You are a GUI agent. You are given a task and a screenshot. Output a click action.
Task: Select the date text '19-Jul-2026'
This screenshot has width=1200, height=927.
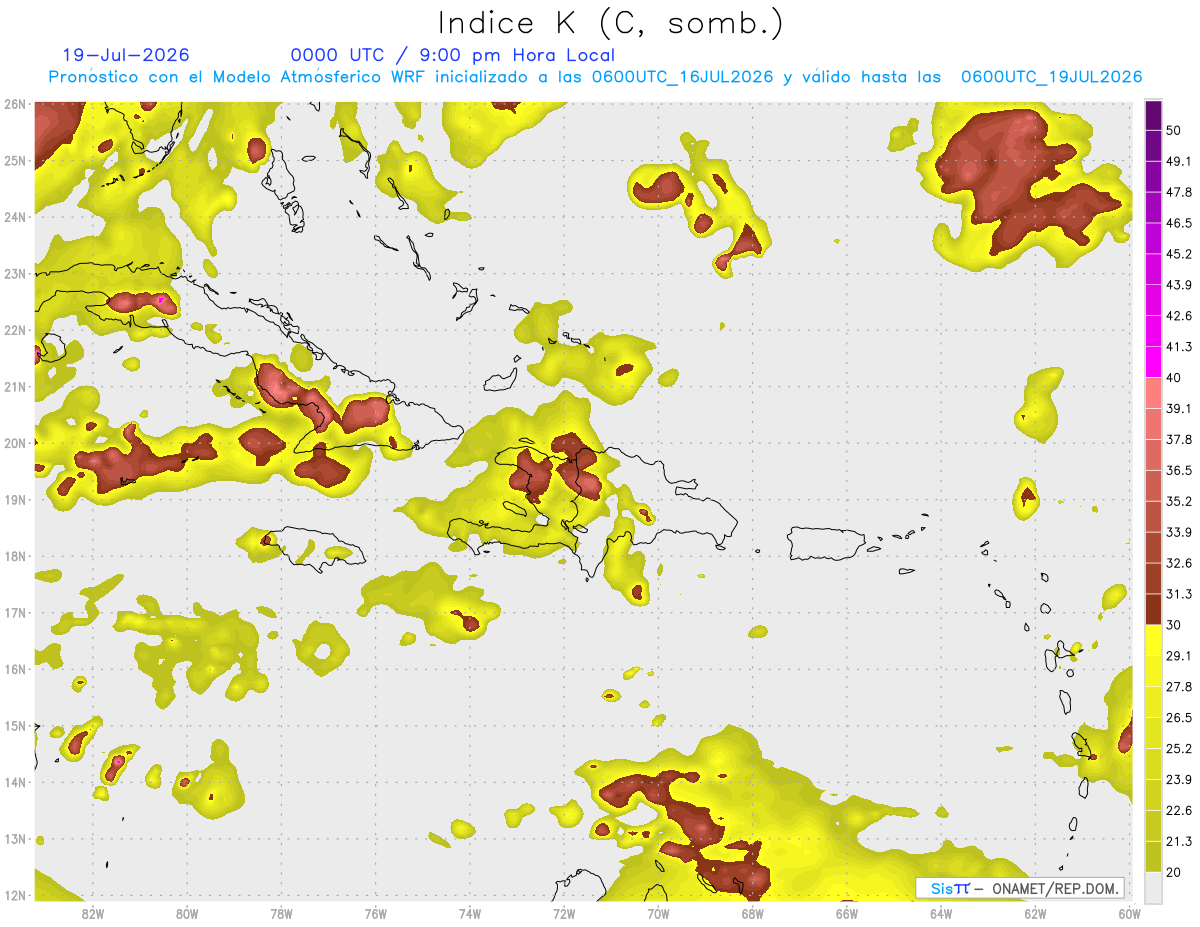click(x=126, y=55)
